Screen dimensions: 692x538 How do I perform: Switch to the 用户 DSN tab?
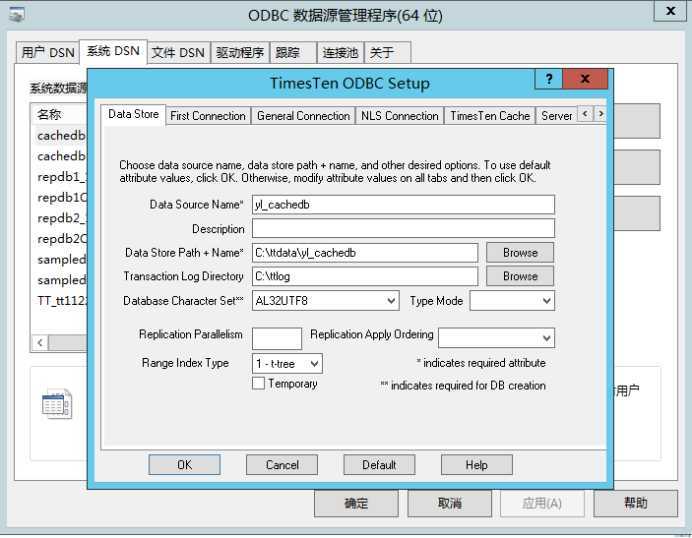pyautogui.click(x=48, y=53)
